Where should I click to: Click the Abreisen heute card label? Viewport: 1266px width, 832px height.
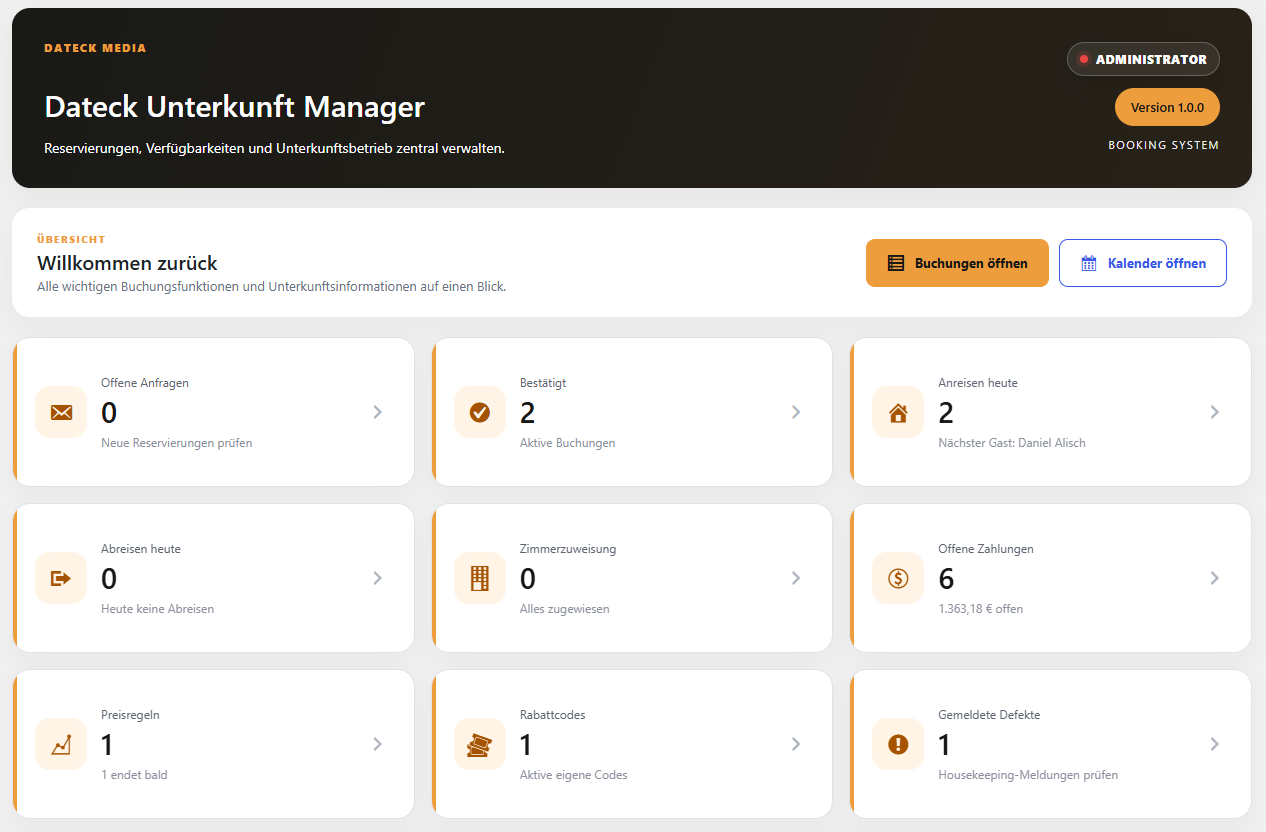pyautogui.click(x=141, y=549)
